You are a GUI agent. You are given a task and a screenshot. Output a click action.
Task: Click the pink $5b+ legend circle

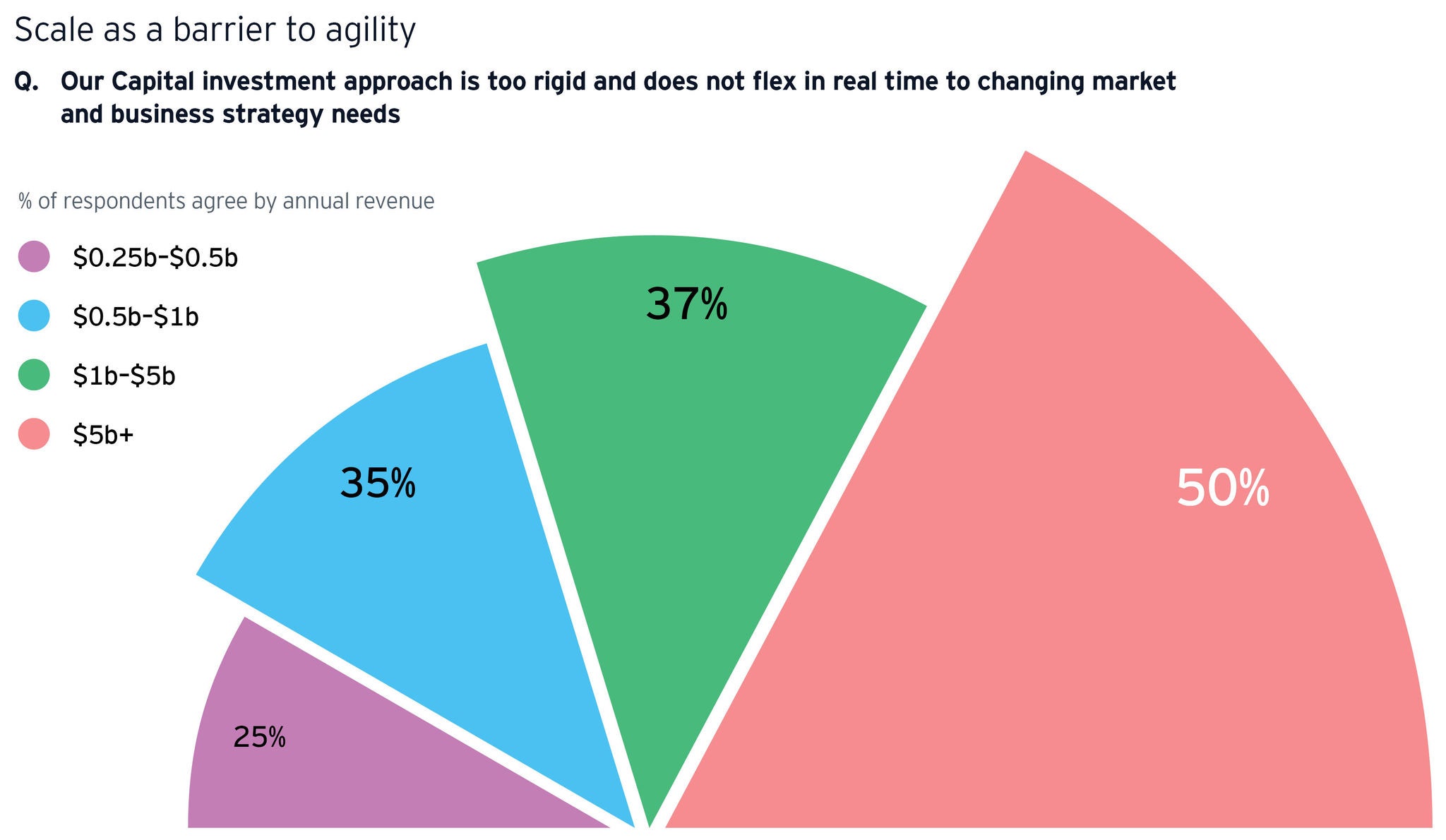click(34, 433)
